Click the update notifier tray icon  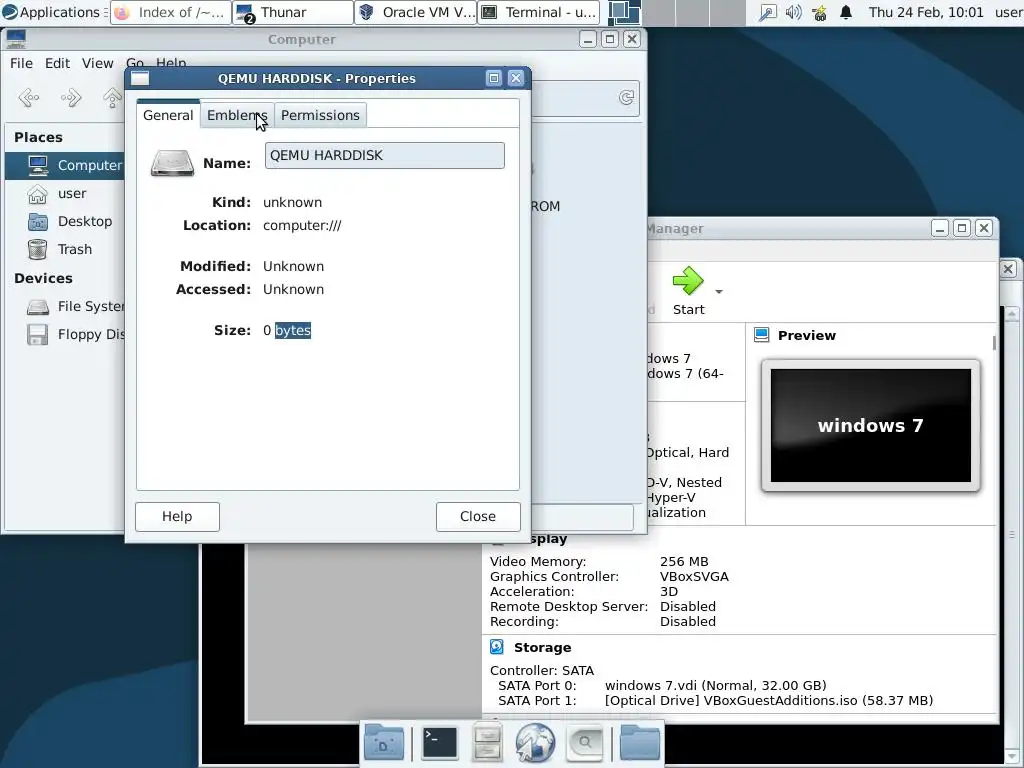820,12
